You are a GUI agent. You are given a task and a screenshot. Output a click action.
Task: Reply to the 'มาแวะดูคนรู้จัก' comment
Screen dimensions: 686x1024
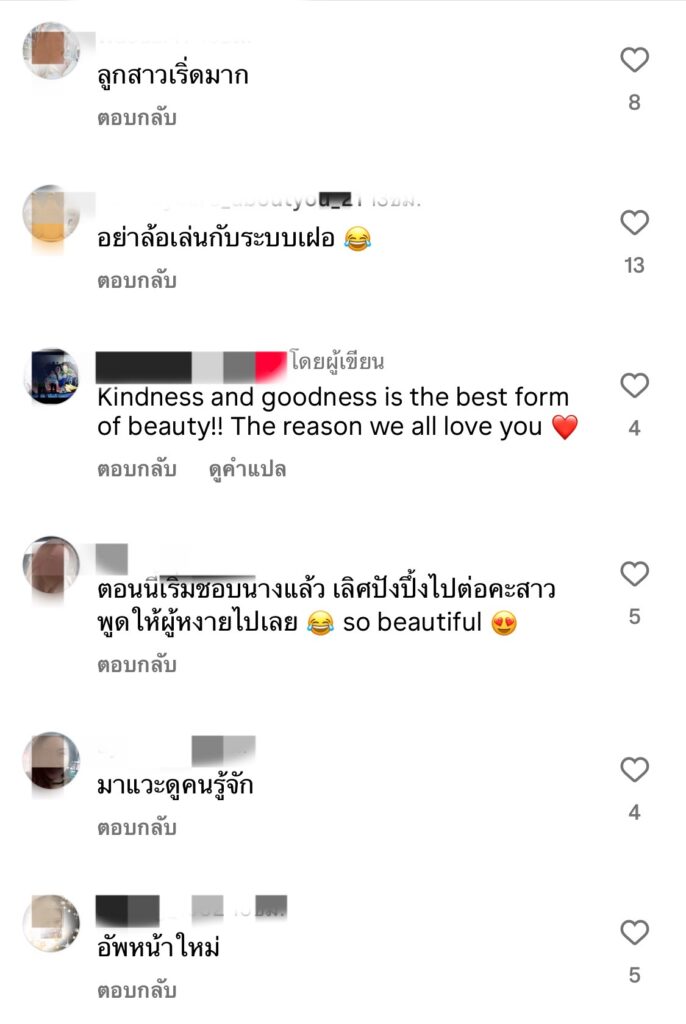pyautogui.click(x=137, y=827)
